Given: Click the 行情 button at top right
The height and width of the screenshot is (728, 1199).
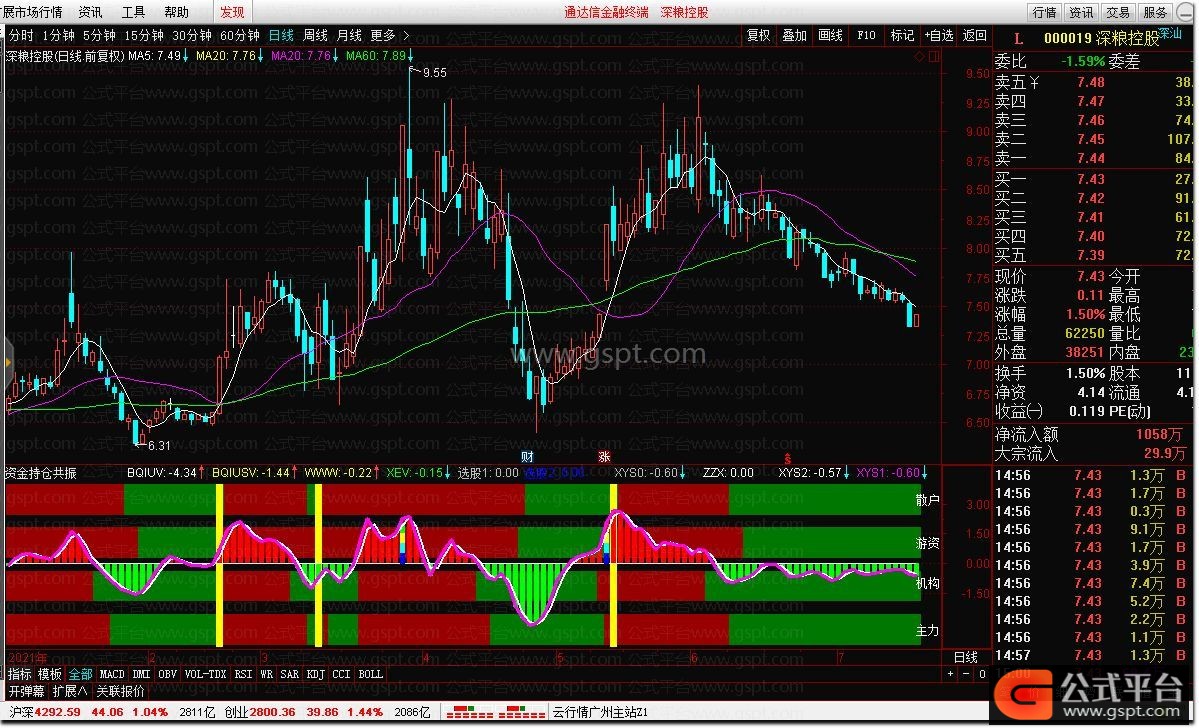Looking at the screenshot, I should click(1045, 12).
